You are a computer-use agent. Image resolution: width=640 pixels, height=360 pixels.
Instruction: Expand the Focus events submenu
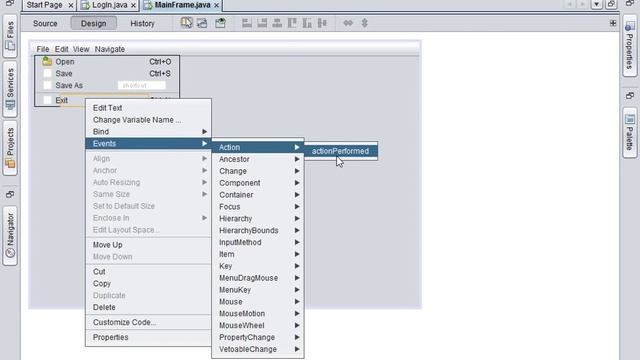(x=258, y=207)
